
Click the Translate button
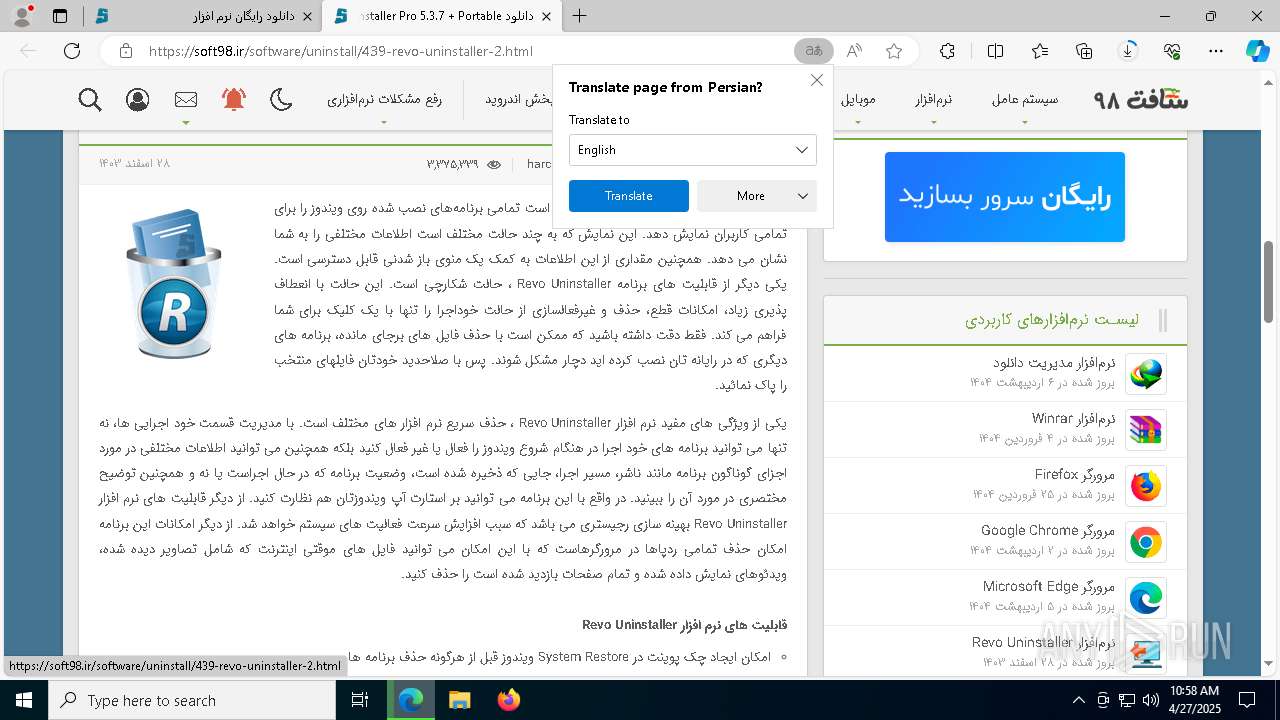(629, 196)
